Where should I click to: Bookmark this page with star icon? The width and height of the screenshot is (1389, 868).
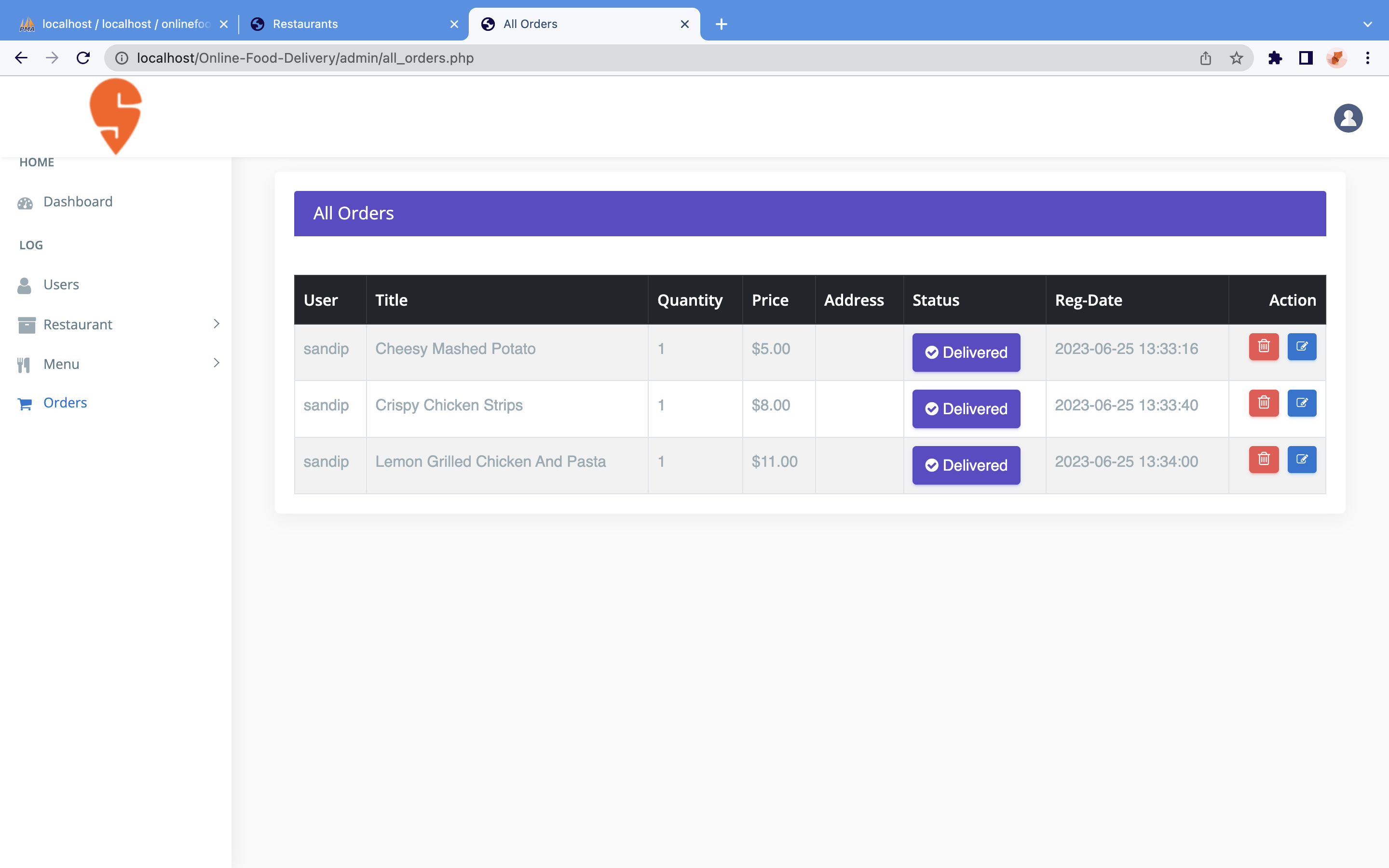(x=1236, y=58)
